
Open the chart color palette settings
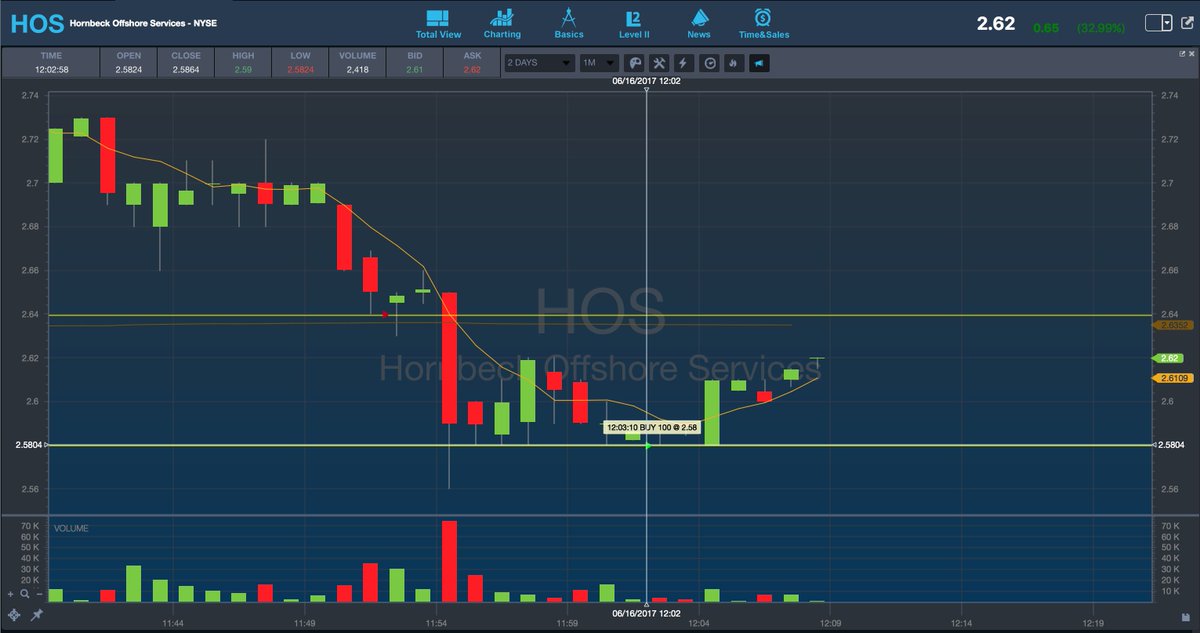coord(636,63)
